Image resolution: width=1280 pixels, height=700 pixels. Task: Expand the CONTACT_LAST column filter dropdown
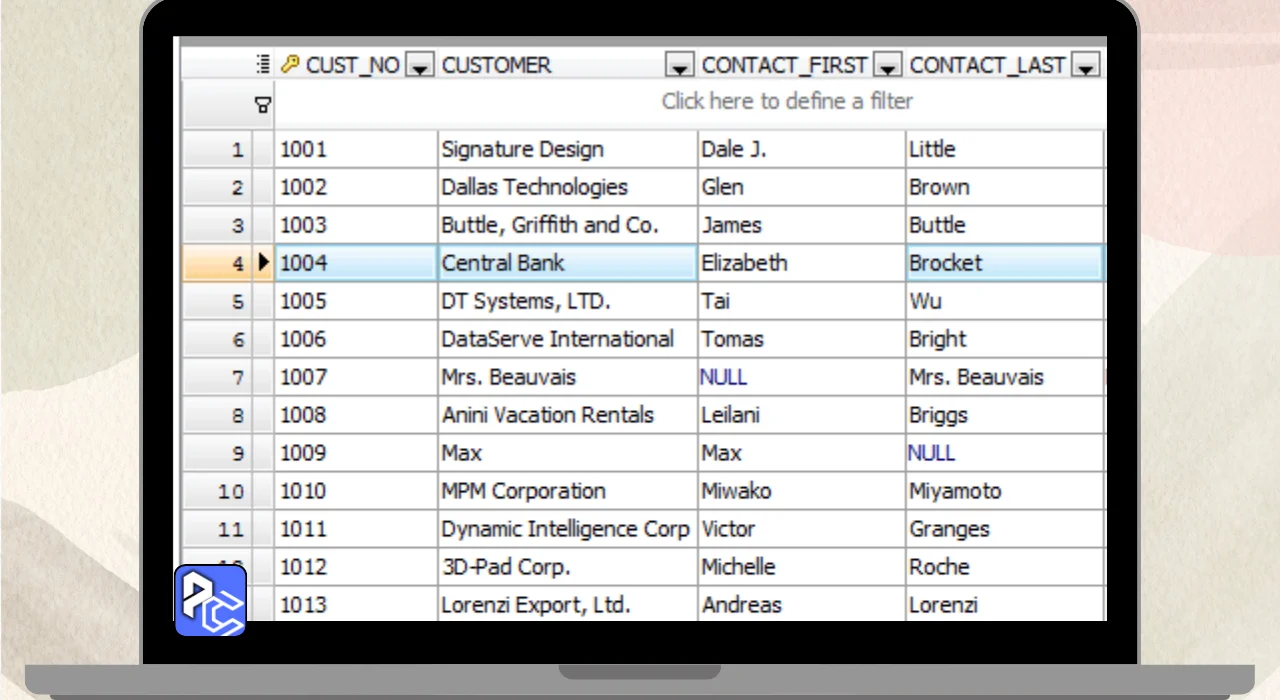pyautogui.click(x=1085, y=66)
